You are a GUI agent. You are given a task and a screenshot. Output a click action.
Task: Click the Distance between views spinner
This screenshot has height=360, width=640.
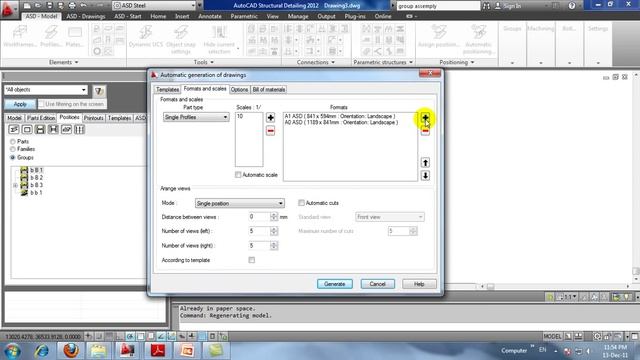point(274,217)
